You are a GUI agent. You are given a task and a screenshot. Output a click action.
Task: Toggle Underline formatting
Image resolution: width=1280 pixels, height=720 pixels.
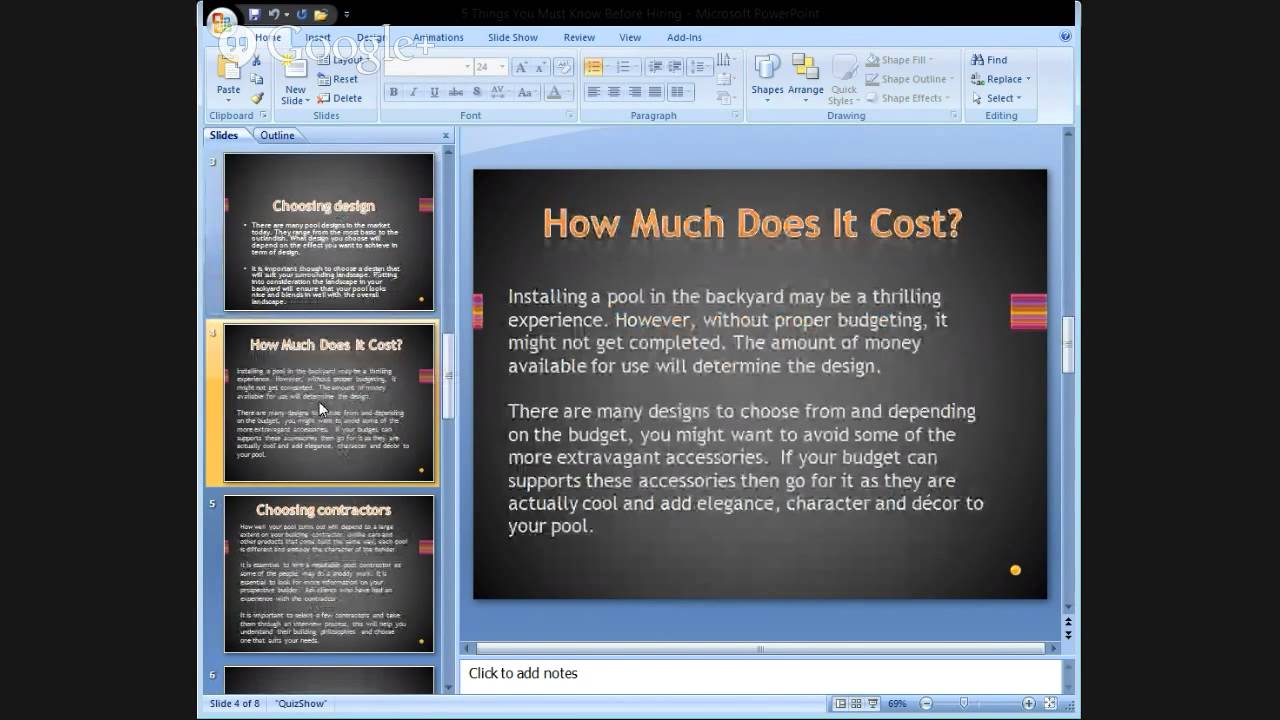[x=434, y=92]
